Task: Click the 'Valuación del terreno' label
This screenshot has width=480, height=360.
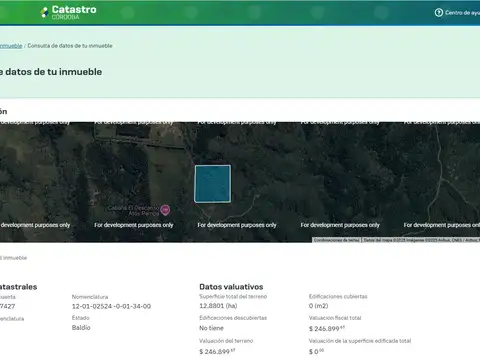Action: pyautogui.click(x=226, y=341)
